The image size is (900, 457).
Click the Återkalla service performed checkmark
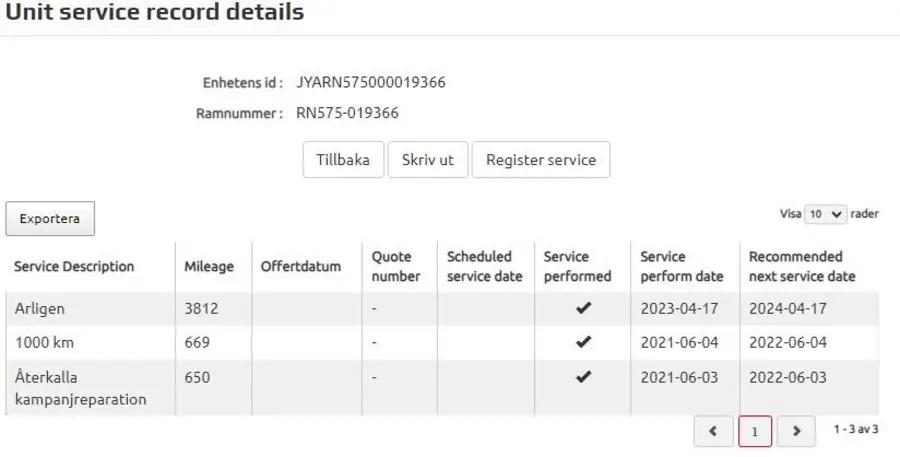point(583,377)
